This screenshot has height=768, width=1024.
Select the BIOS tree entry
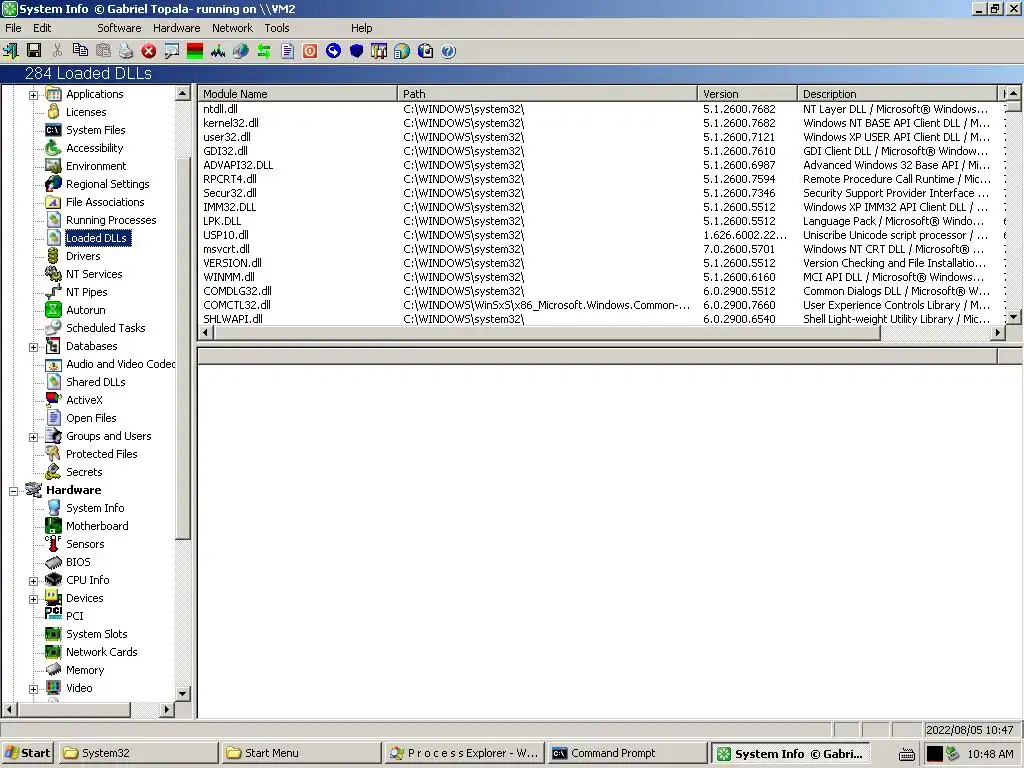78,562
